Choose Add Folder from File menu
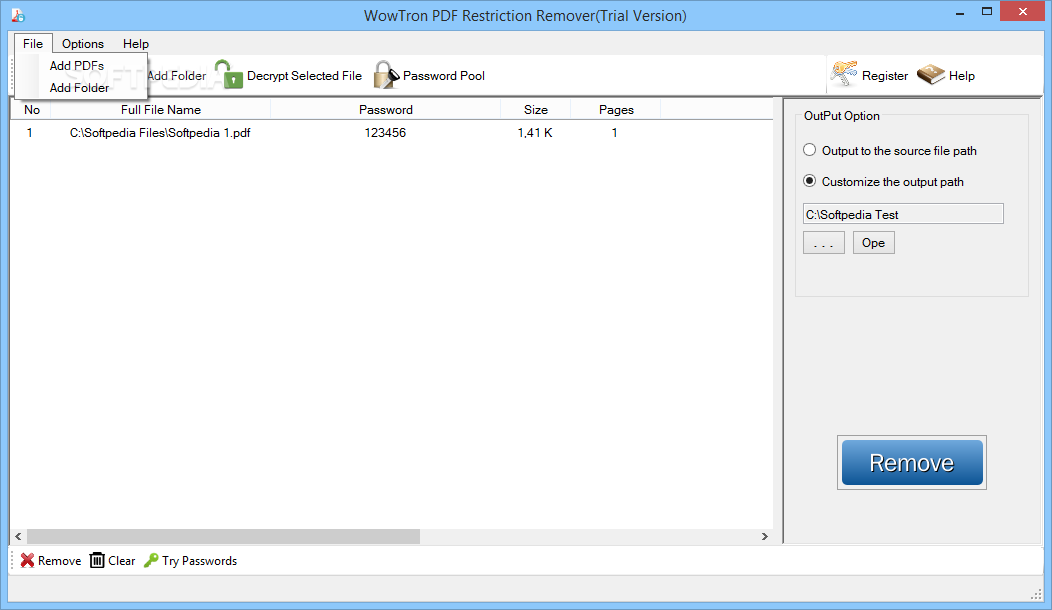The image size is (1052, 610). (79, 88)
